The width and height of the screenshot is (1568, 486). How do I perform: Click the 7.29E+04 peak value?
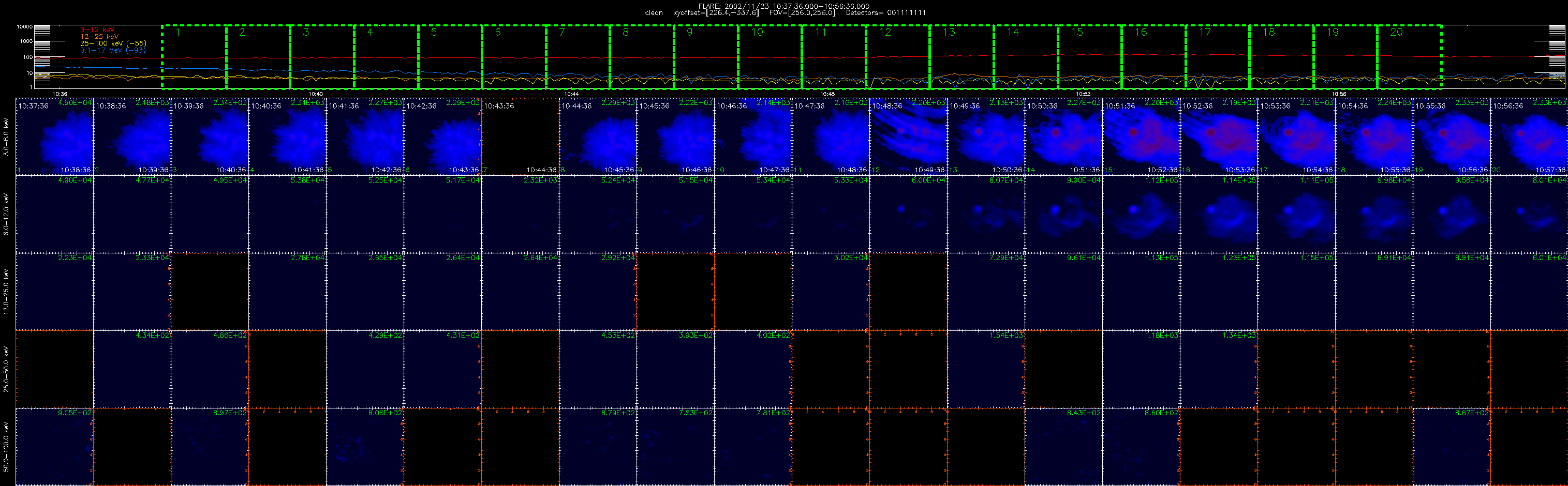(1007, 258)
